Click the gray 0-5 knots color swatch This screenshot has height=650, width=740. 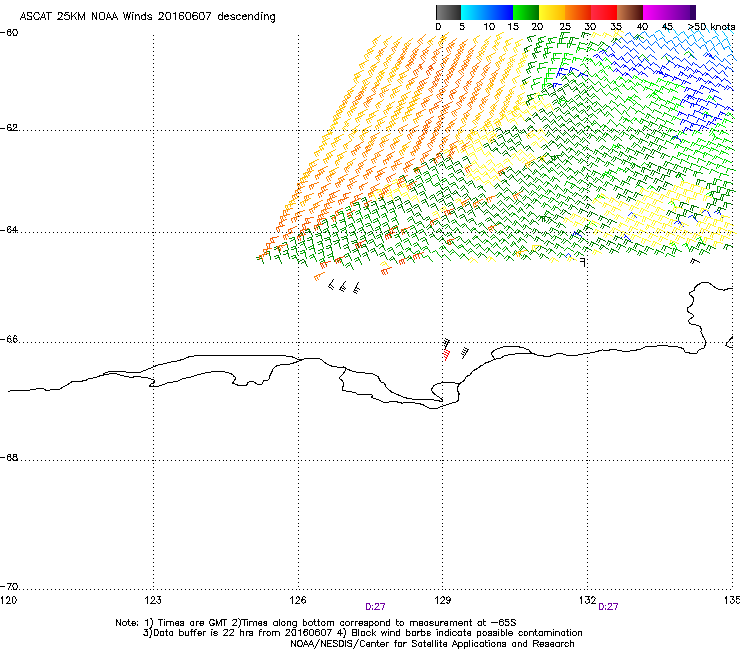[x=449, y=12]
